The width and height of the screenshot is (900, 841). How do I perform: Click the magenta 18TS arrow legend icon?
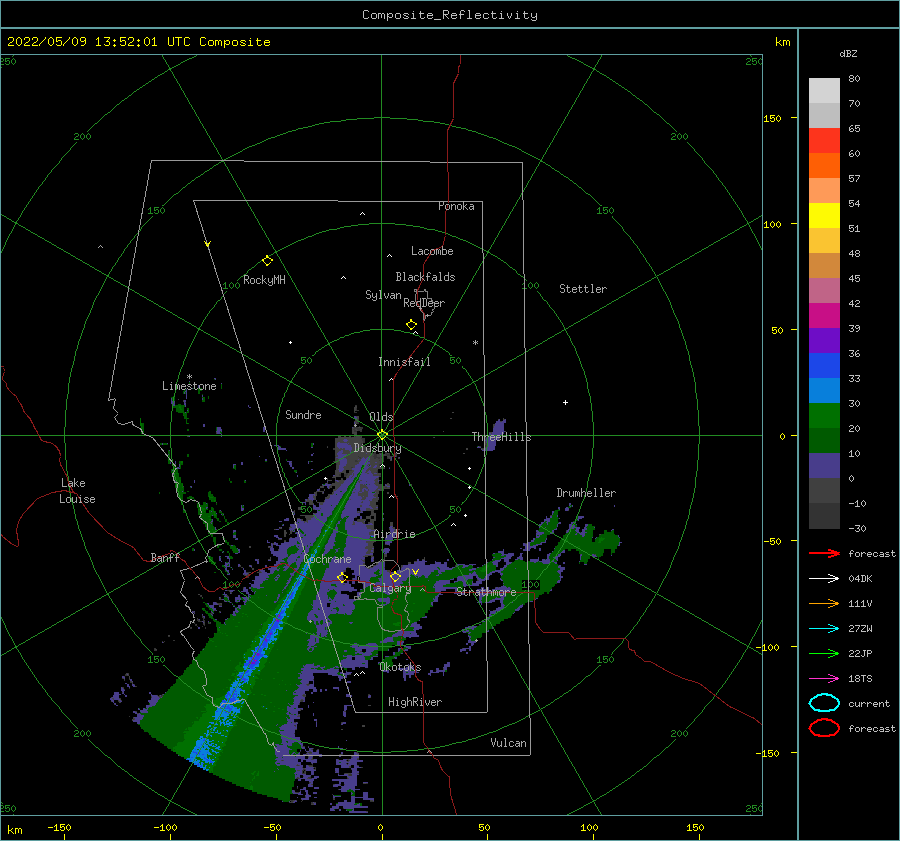824,679
